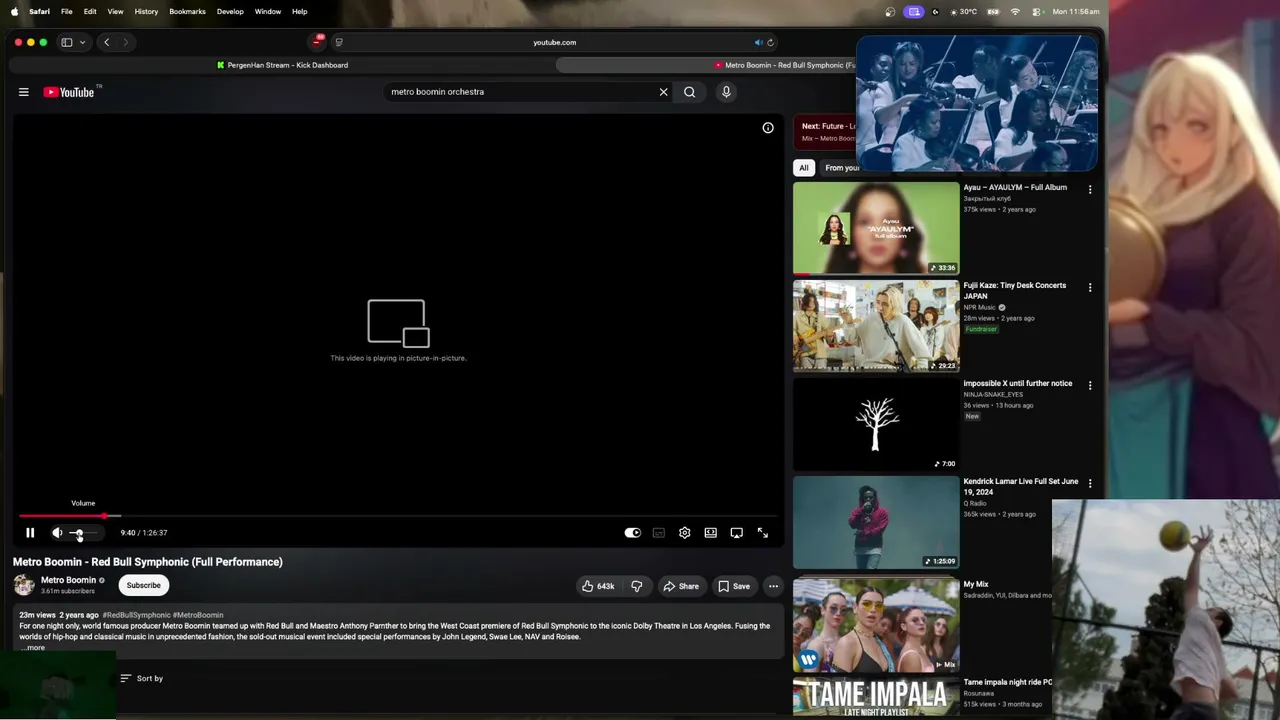Open the Bookmarks menu
This screenshot has height=720, width=1280.
[x=187, y=11]
